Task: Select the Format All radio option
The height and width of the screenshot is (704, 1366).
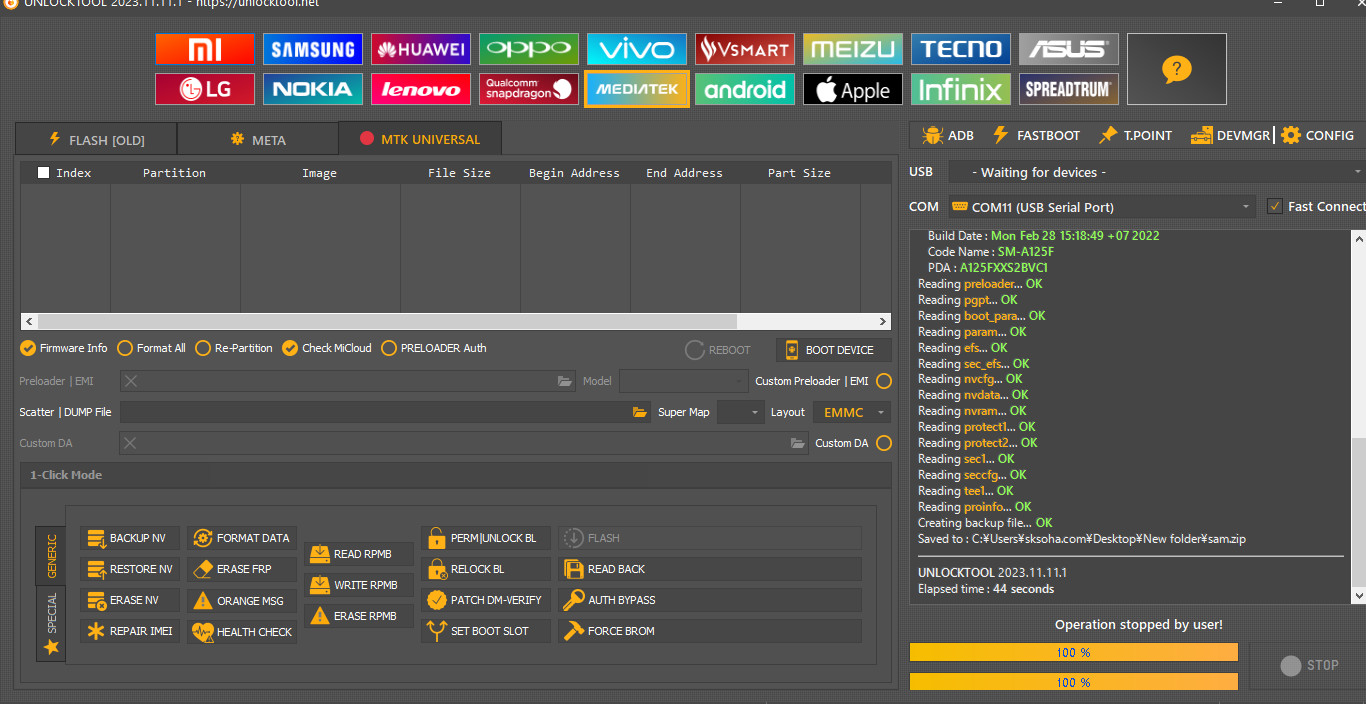Action: [x=125, y=348]
